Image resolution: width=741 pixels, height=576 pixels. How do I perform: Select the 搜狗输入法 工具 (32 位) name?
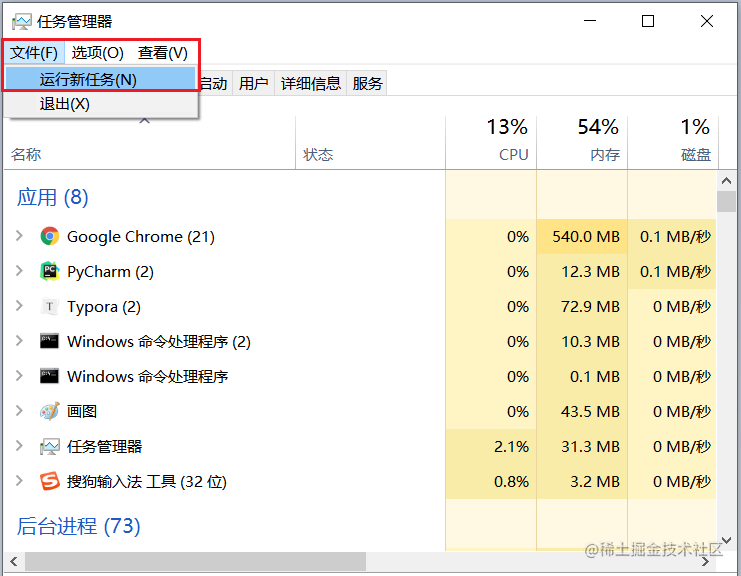point(147,481)
